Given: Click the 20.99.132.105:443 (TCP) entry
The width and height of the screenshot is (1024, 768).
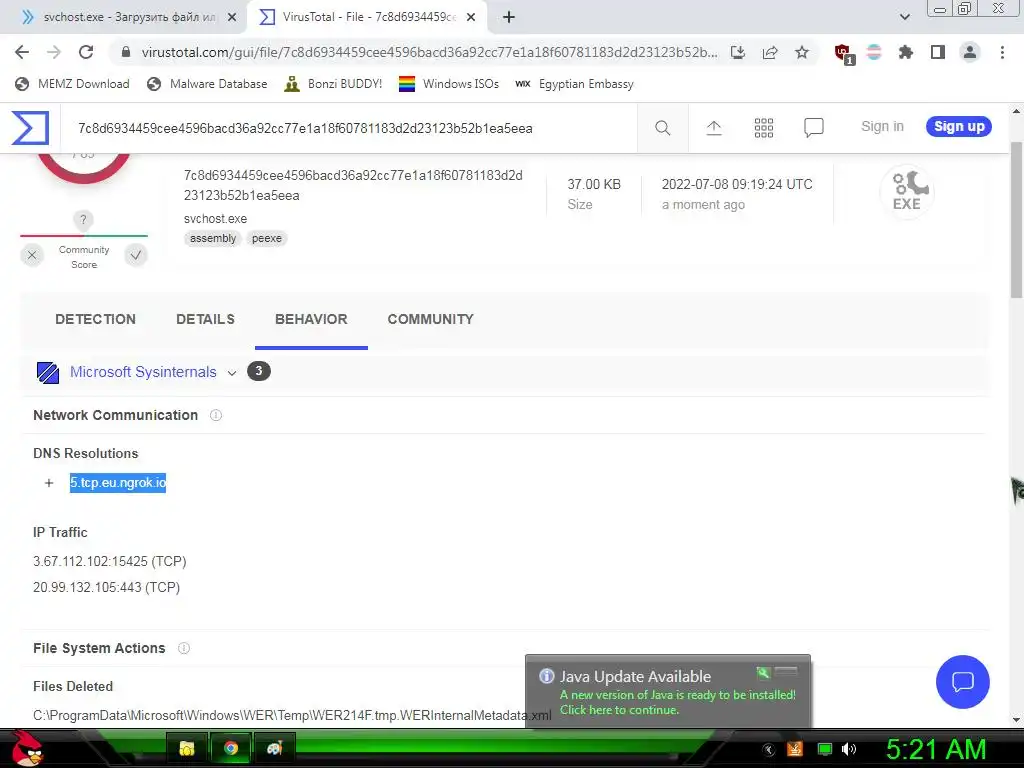Looking at the screenshot, I should click(x=106, y=587).
